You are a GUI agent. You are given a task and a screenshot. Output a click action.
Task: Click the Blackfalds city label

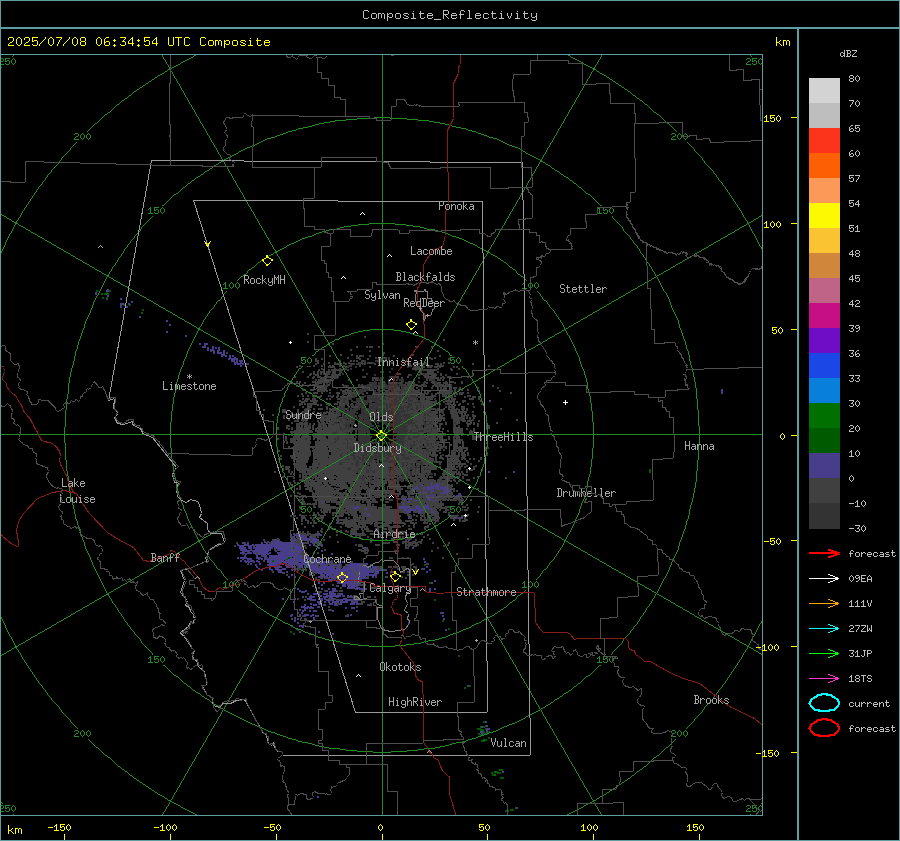425,277
